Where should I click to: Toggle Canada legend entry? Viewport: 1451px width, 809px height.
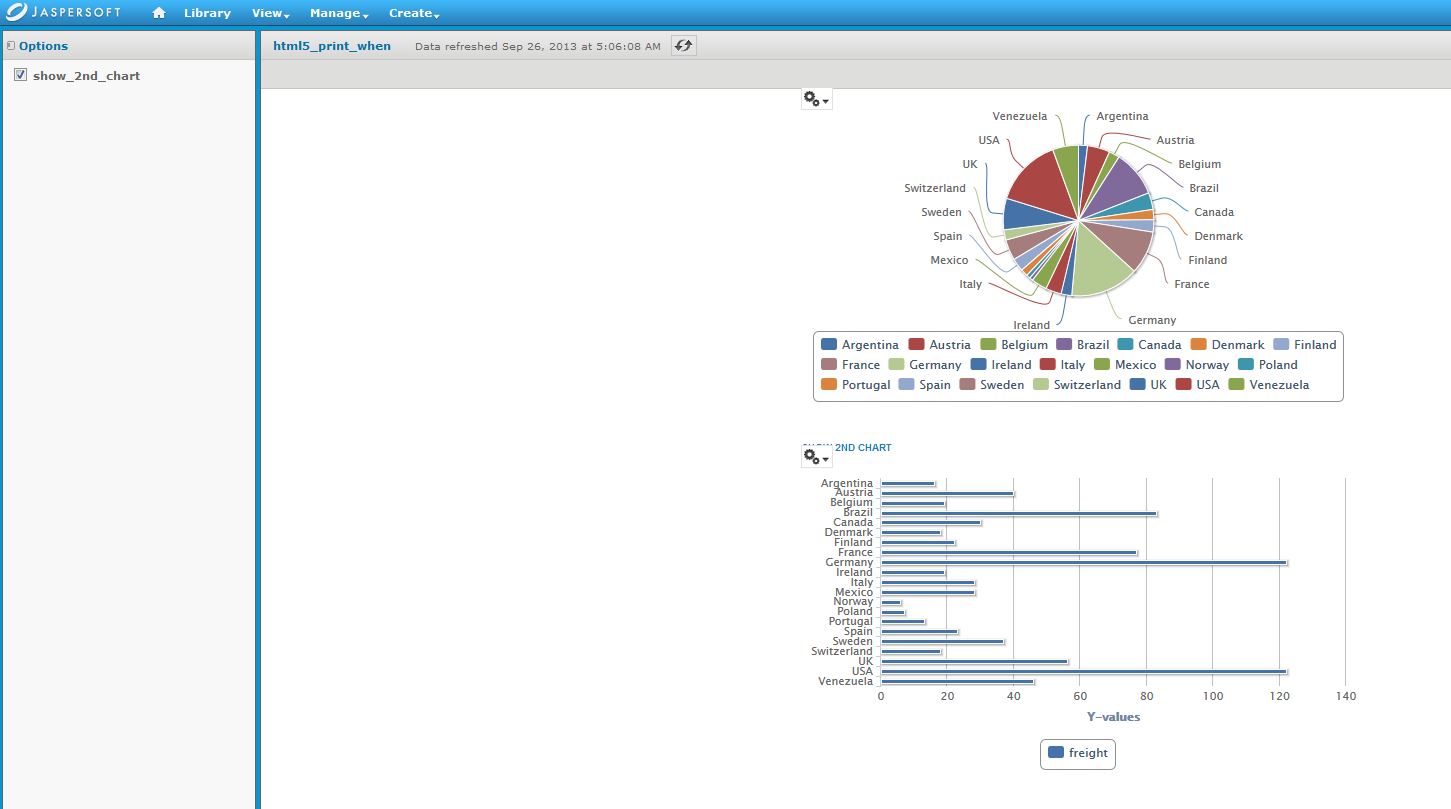click(1150, 344)
